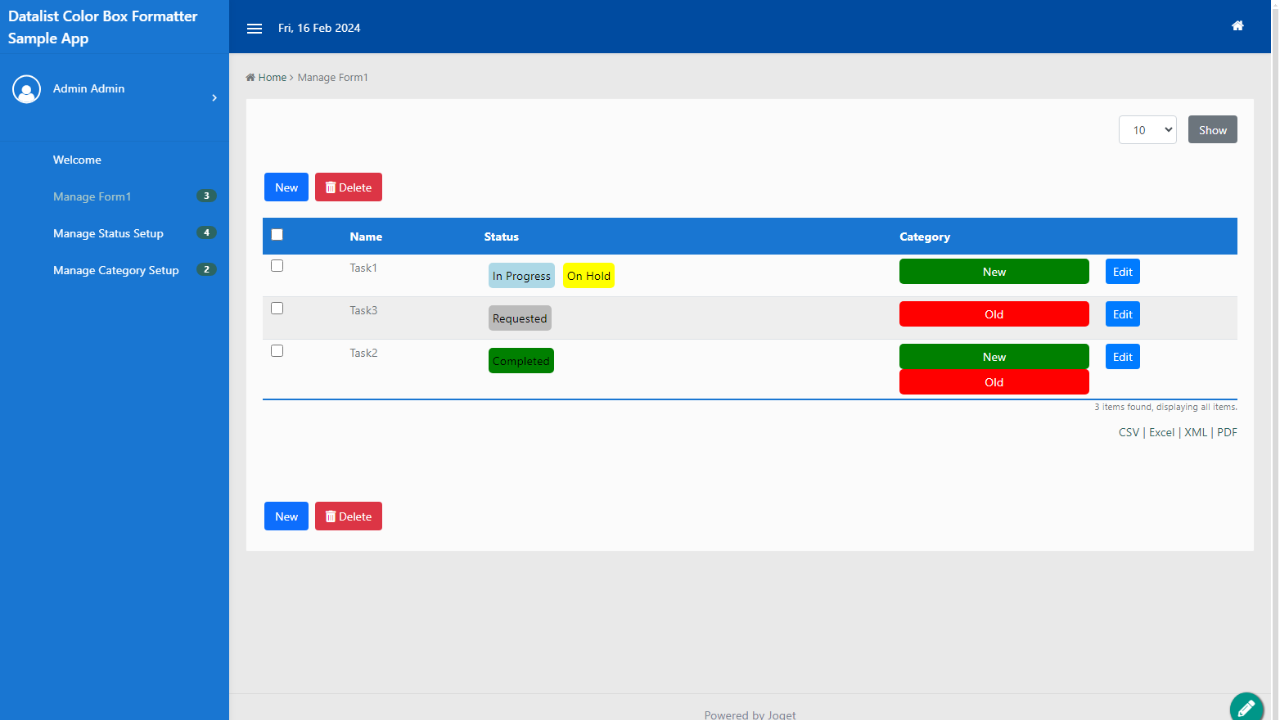Check the Task3 row checkbox

[x=277, y=308]
